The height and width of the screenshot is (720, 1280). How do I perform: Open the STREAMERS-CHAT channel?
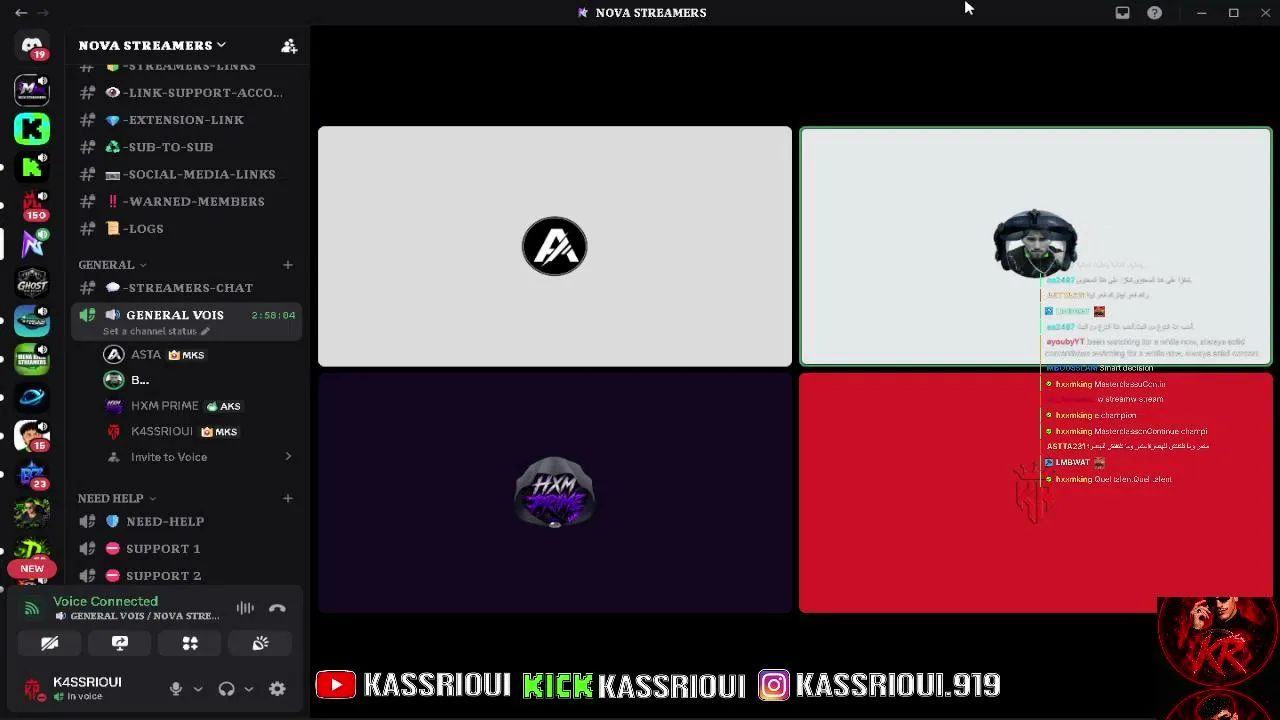(186, 288)
